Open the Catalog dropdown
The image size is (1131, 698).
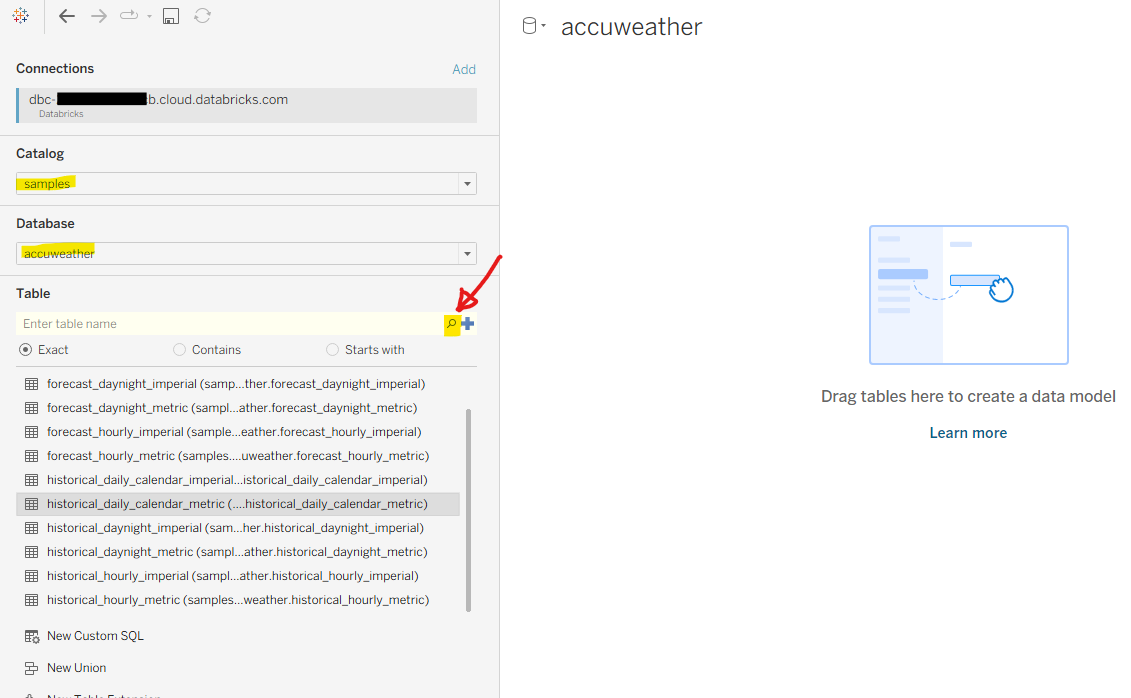click(466, 184)
